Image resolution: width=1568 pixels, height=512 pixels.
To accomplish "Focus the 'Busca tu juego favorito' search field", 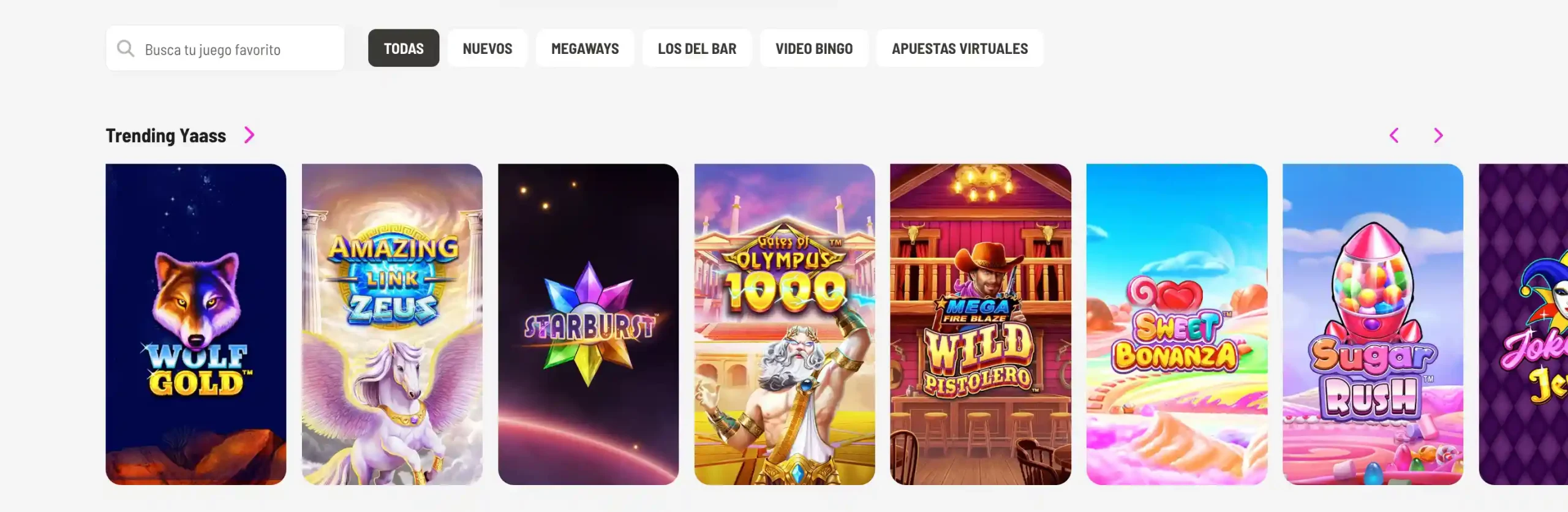I will click(x=225, y=48).
